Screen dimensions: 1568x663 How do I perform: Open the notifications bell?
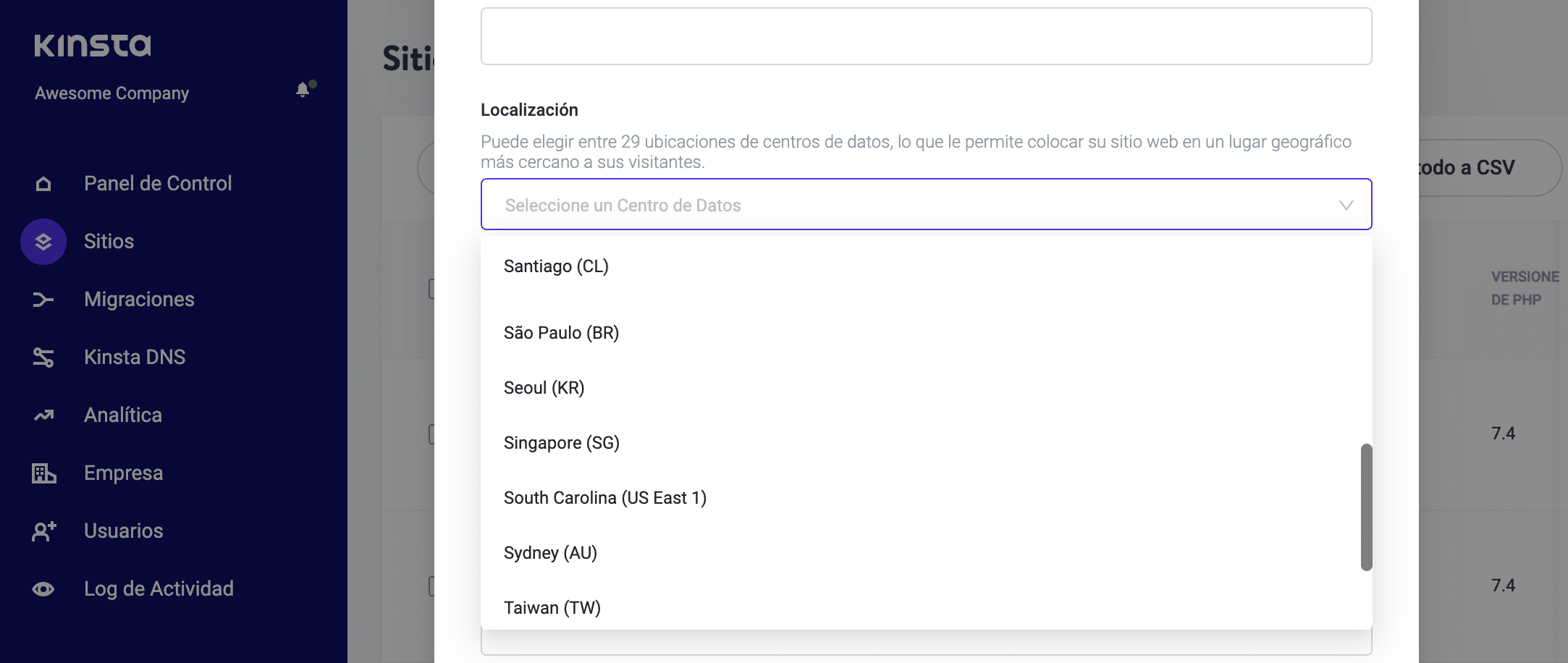pos(303,90)
